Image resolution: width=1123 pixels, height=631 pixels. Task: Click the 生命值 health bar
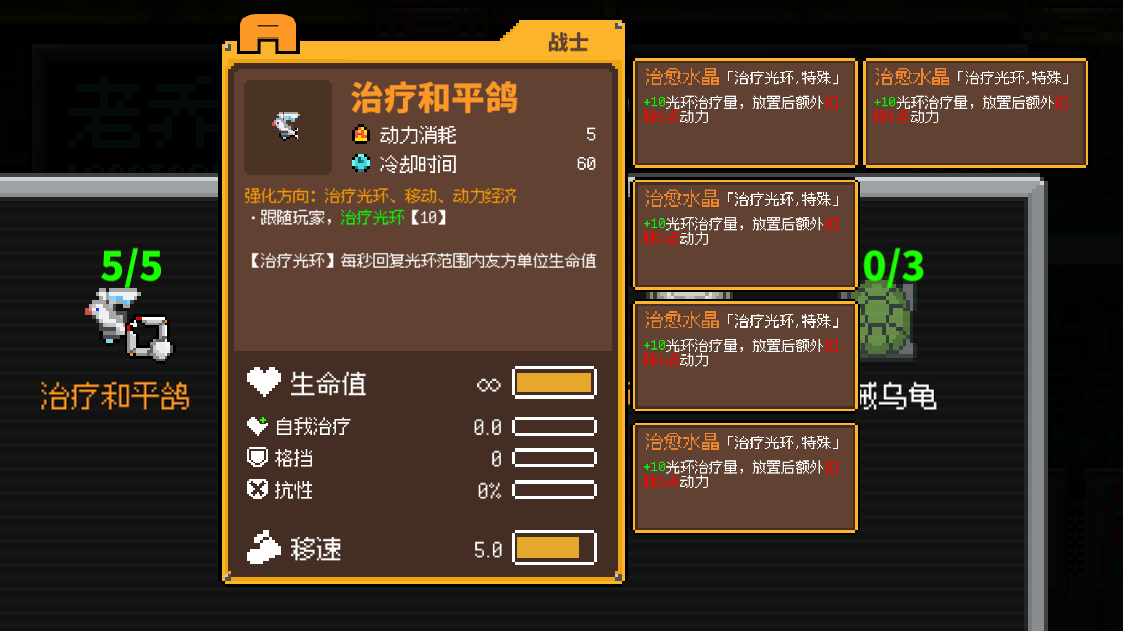(554, 383)
